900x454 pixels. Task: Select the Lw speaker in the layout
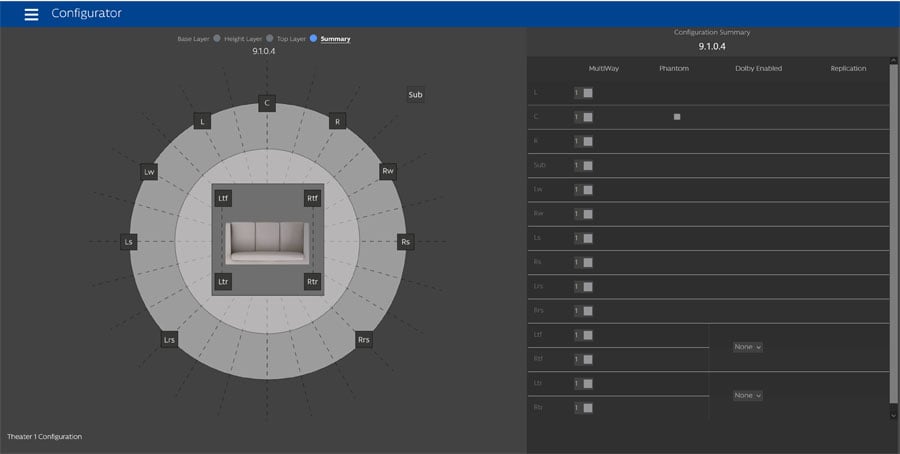click(149, 172)
